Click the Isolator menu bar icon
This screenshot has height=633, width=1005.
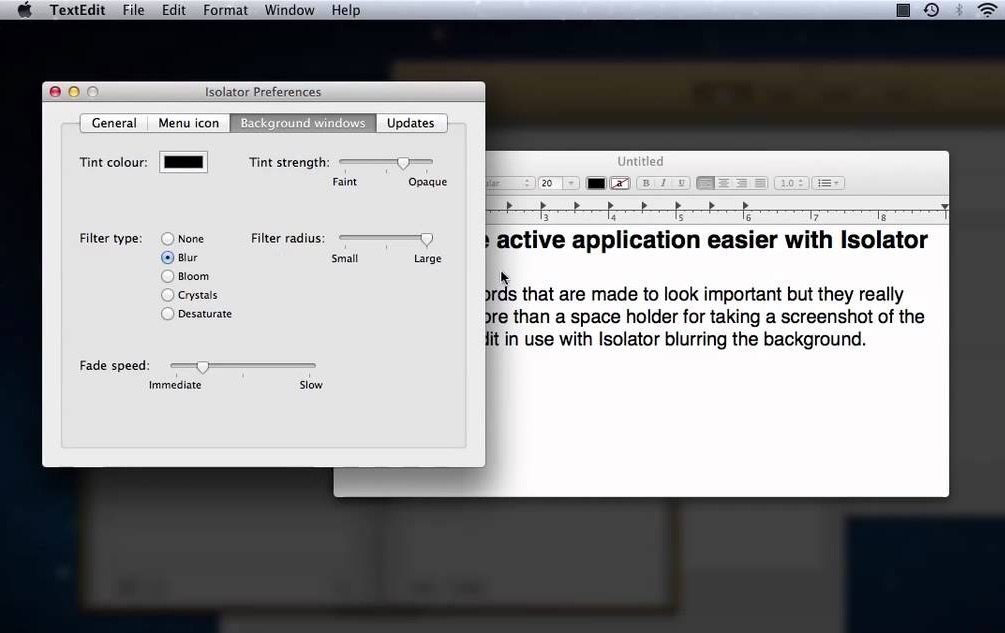(x=903, y=10)
